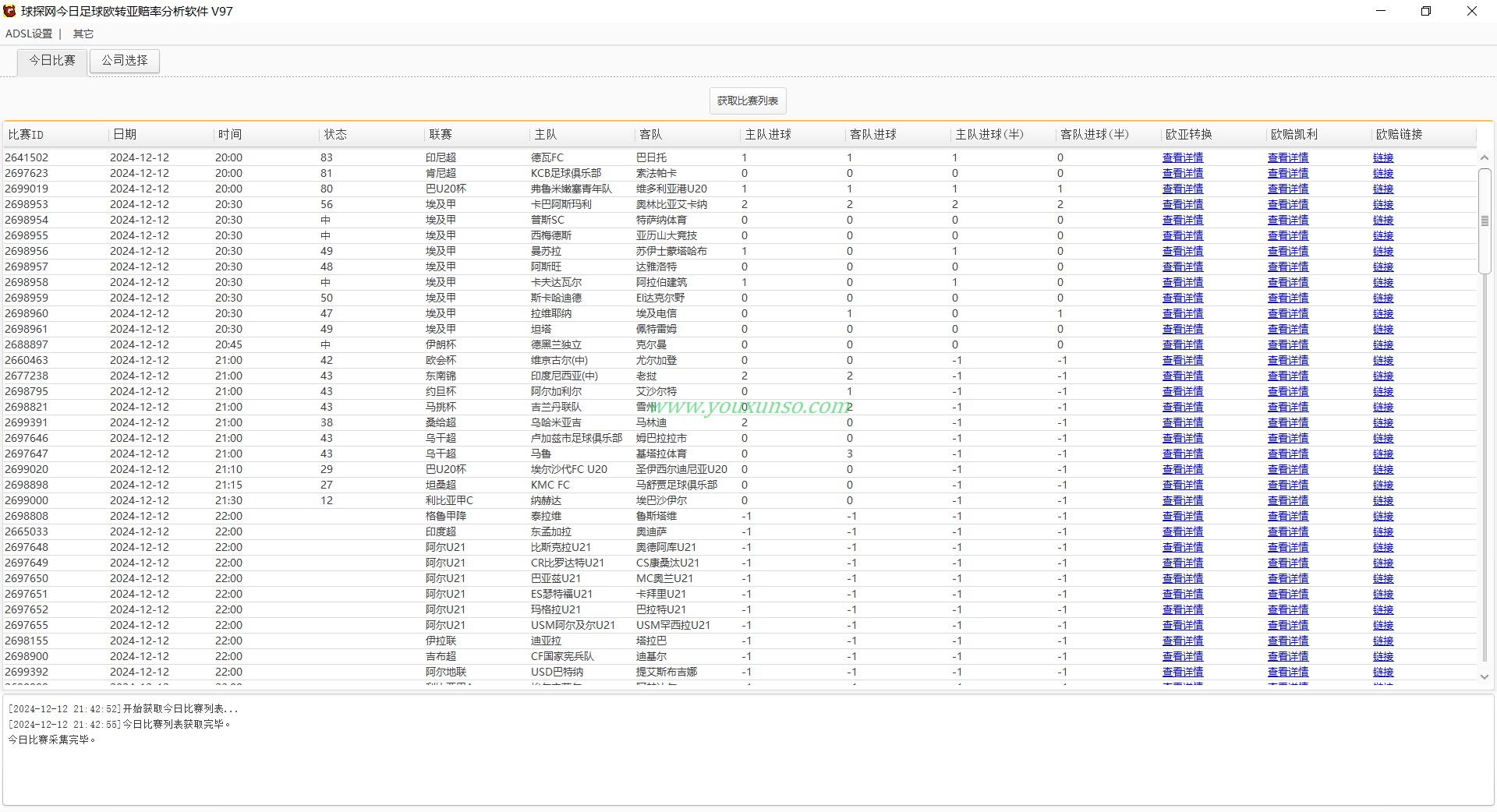Open 欧亚转换 查看详情 for match 2698956
Image resolution: width=1497 pixels, height=812 pixels.
(1183, 251)
